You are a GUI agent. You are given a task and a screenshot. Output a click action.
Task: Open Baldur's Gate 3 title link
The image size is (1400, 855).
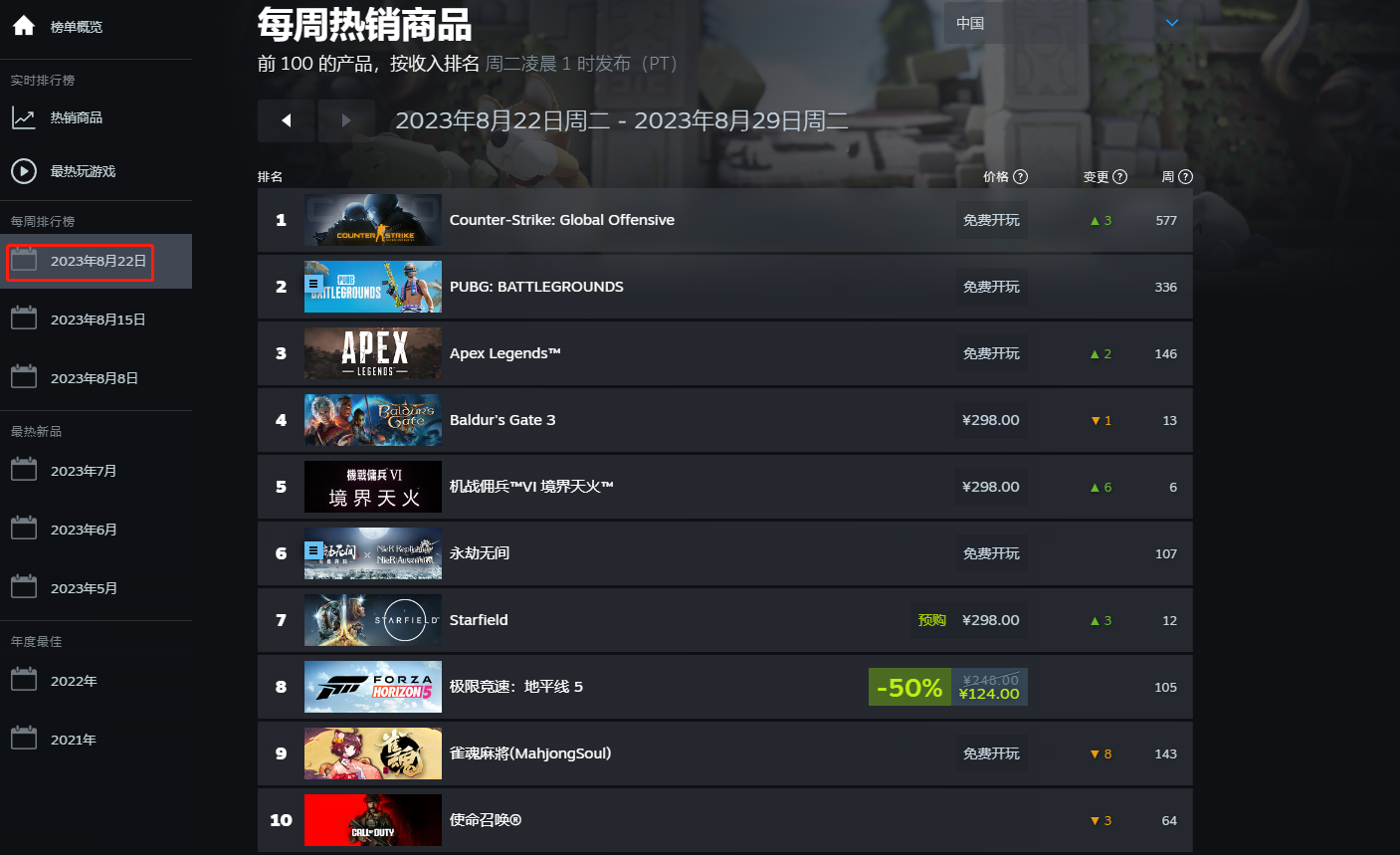[502, 420]
